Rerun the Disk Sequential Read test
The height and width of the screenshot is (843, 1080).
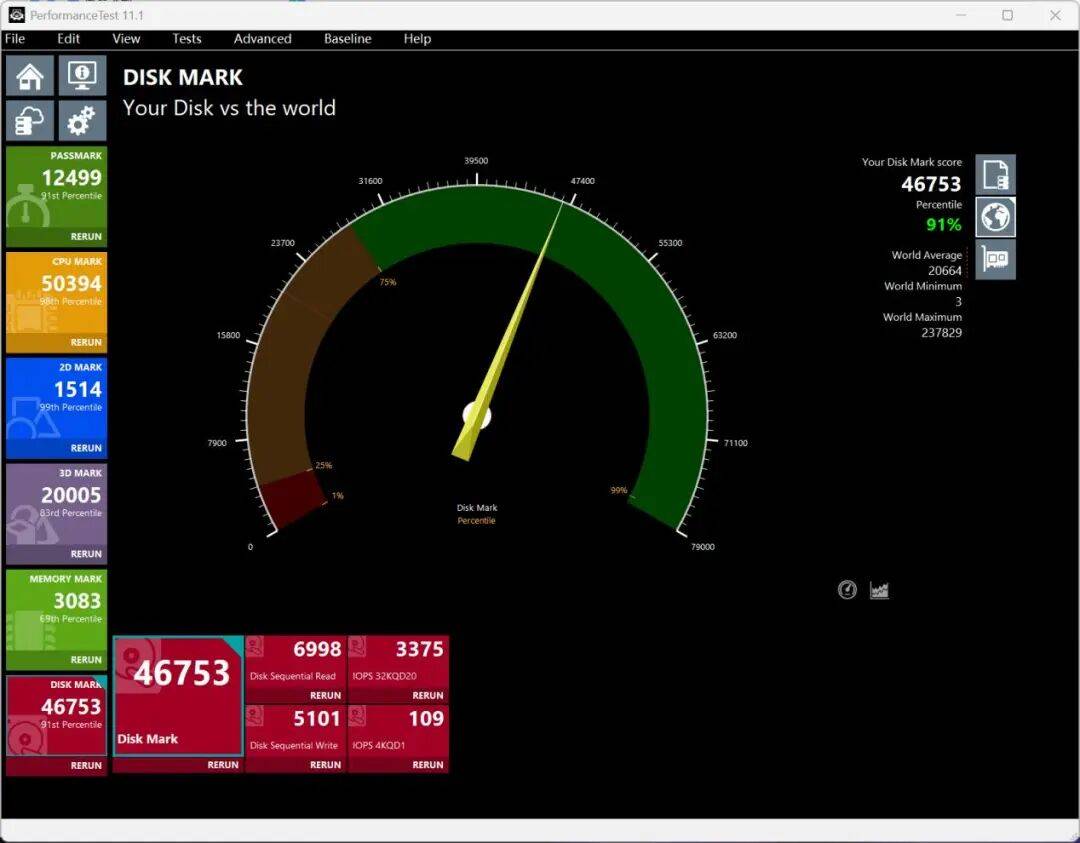coord(325,695)
